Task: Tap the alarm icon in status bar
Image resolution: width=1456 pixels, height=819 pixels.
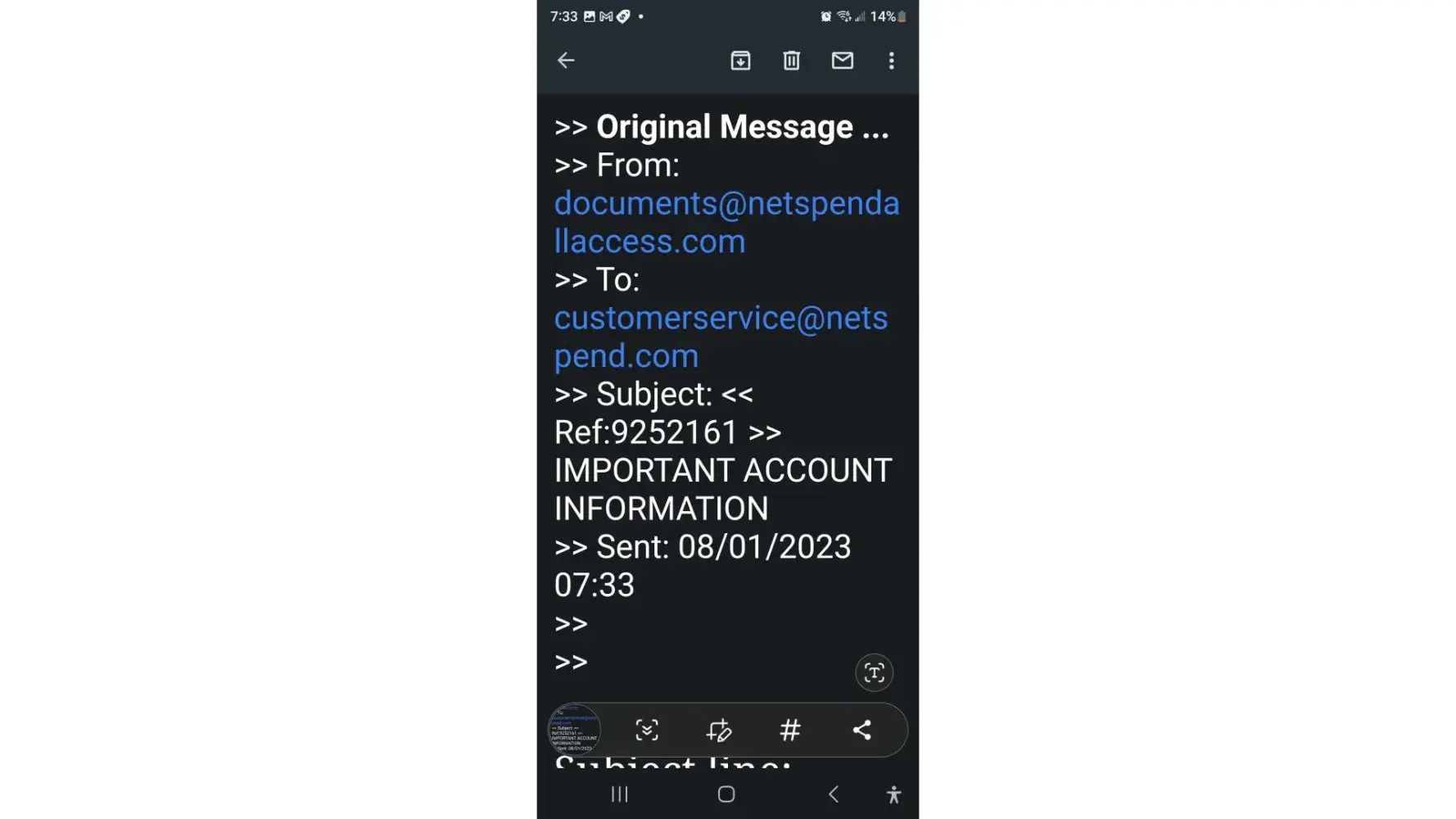Action: pyautogui.click(x=826, y=16)
